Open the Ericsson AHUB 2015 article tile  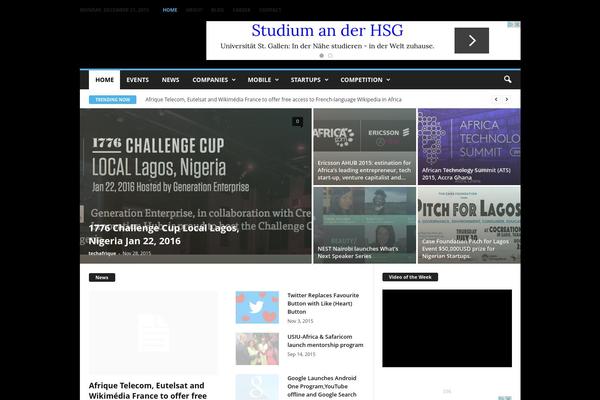(x=365, y=147)
